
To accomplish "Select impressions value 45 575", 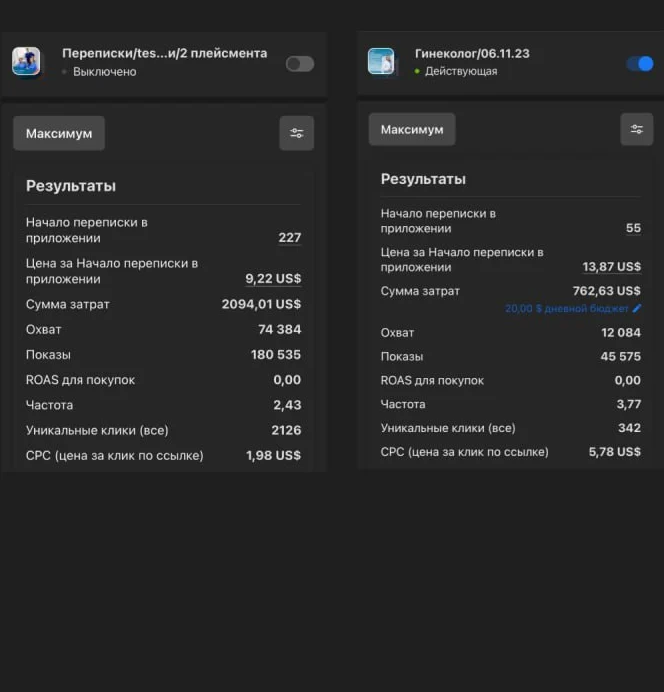I will [621, 356].
